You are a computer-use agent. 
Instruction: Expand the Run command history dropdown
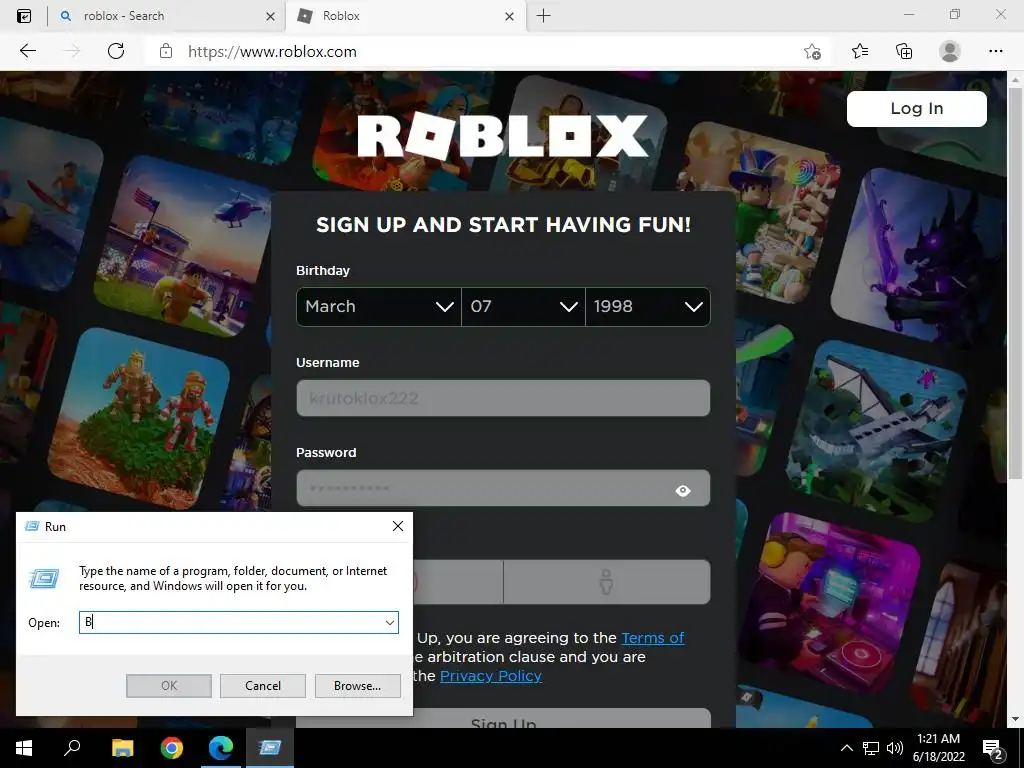tap(390, 622)
